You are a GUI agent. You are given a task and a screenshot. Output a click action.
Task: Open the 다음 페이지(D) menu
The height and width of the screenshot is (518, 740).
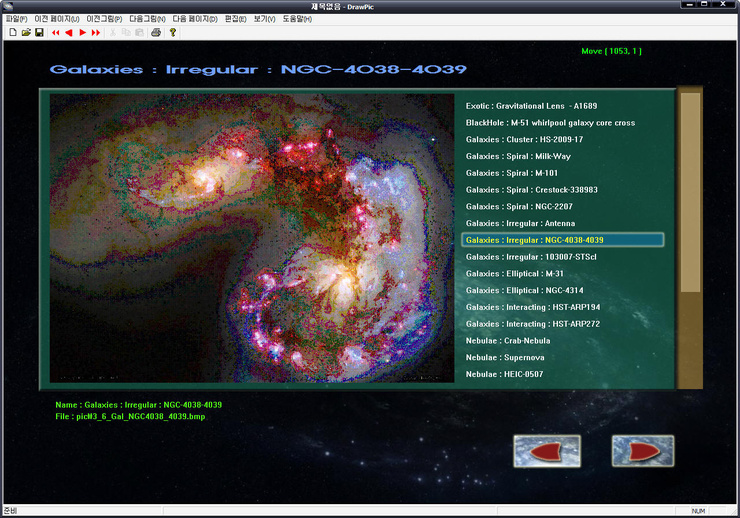pyautogui.click(x=195, y=19)
